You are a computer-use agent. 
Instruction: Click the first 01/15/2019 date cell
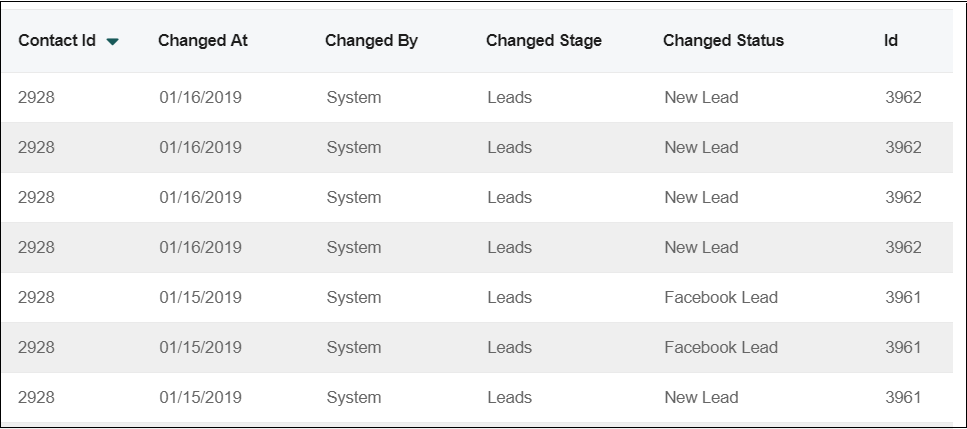click(x=200, y=297)
